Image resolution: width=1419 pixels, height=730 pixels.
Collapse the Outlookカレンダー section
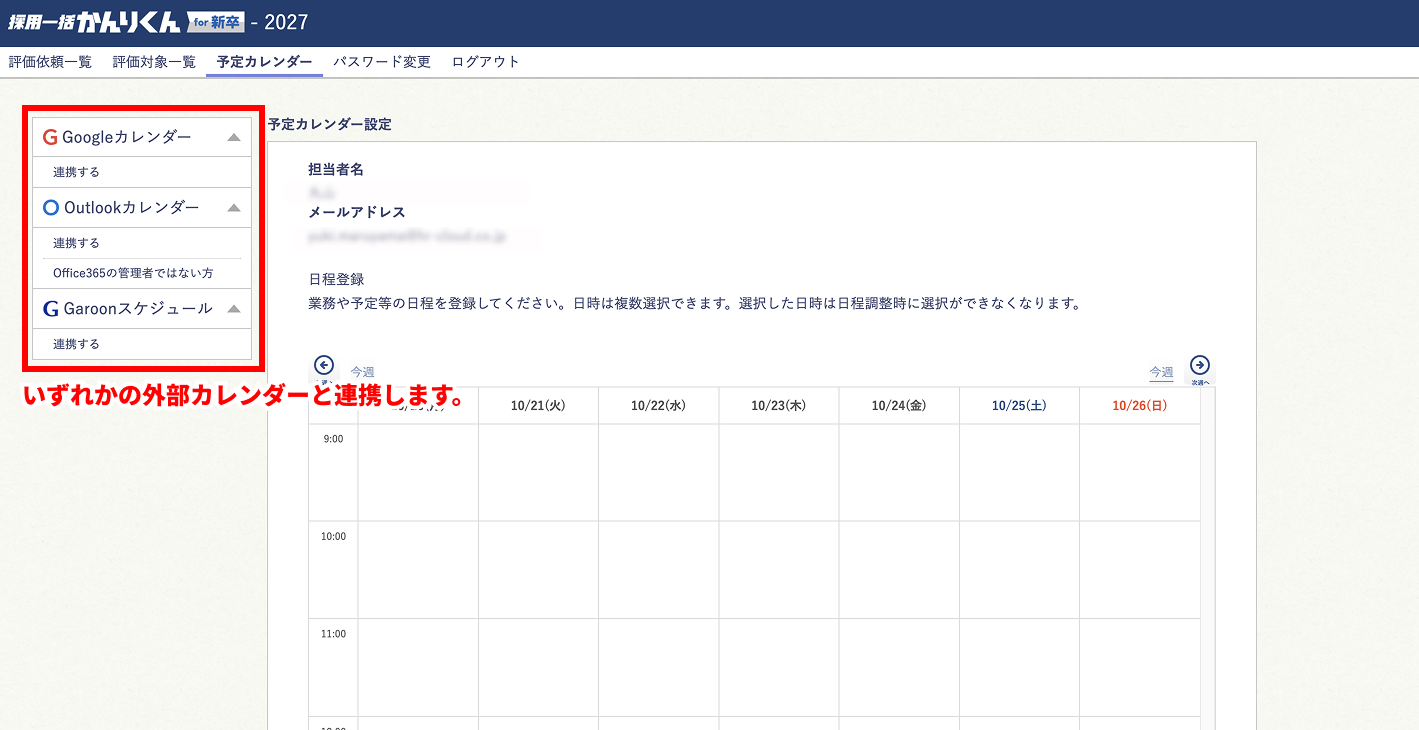[x=234, y=208]
